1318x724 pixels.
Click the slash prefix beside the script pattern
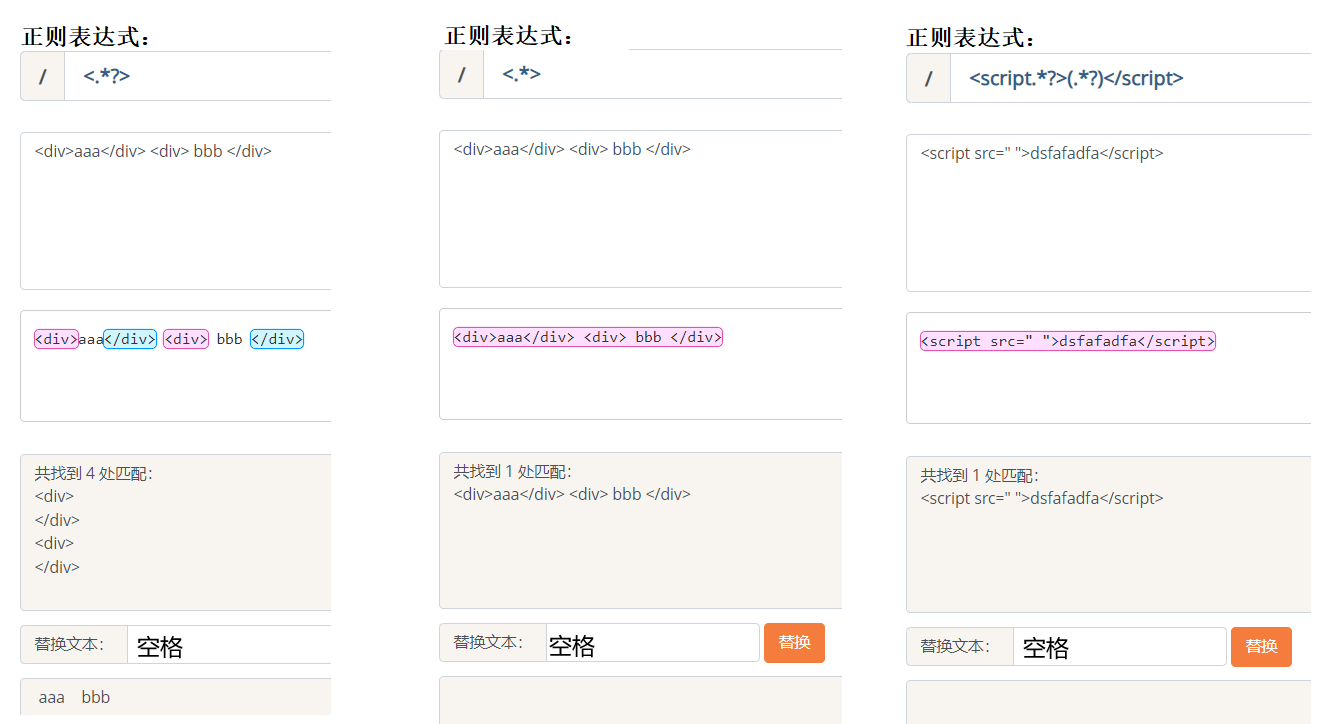[x=929, y=78]
